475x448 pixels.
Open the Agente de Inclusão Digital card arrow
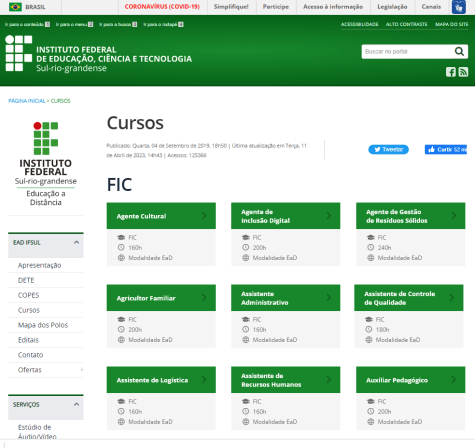tap(329, 216)
